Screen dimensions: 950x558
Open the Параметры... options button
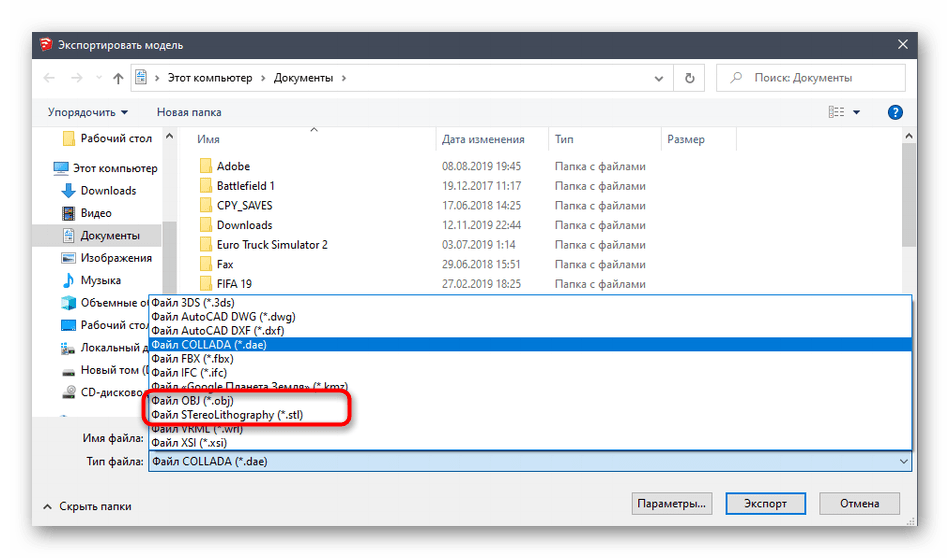point(671,503)
